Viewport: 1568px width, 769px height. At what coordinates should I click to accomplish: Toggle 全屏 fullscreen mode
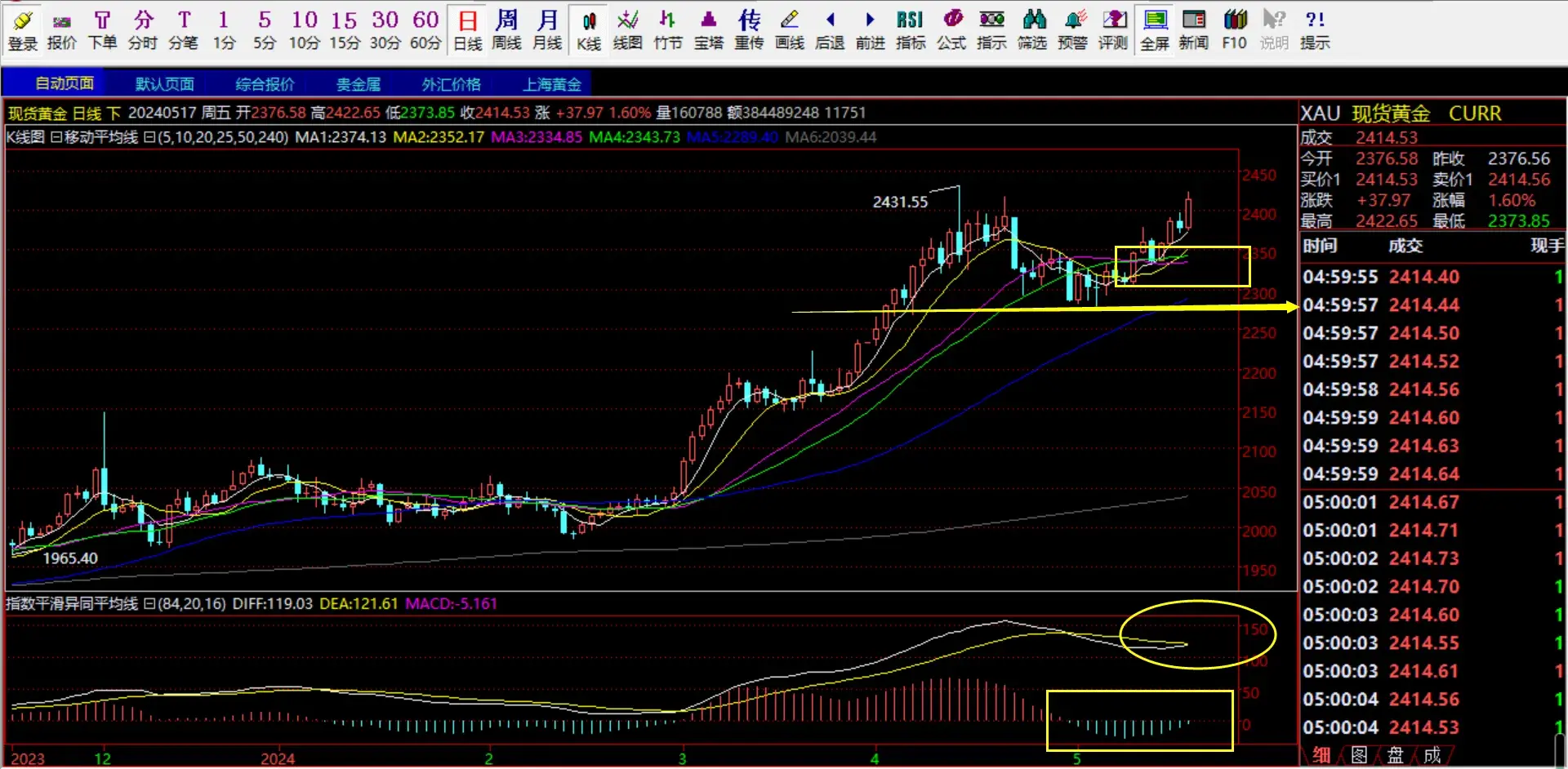(1155, 29)
